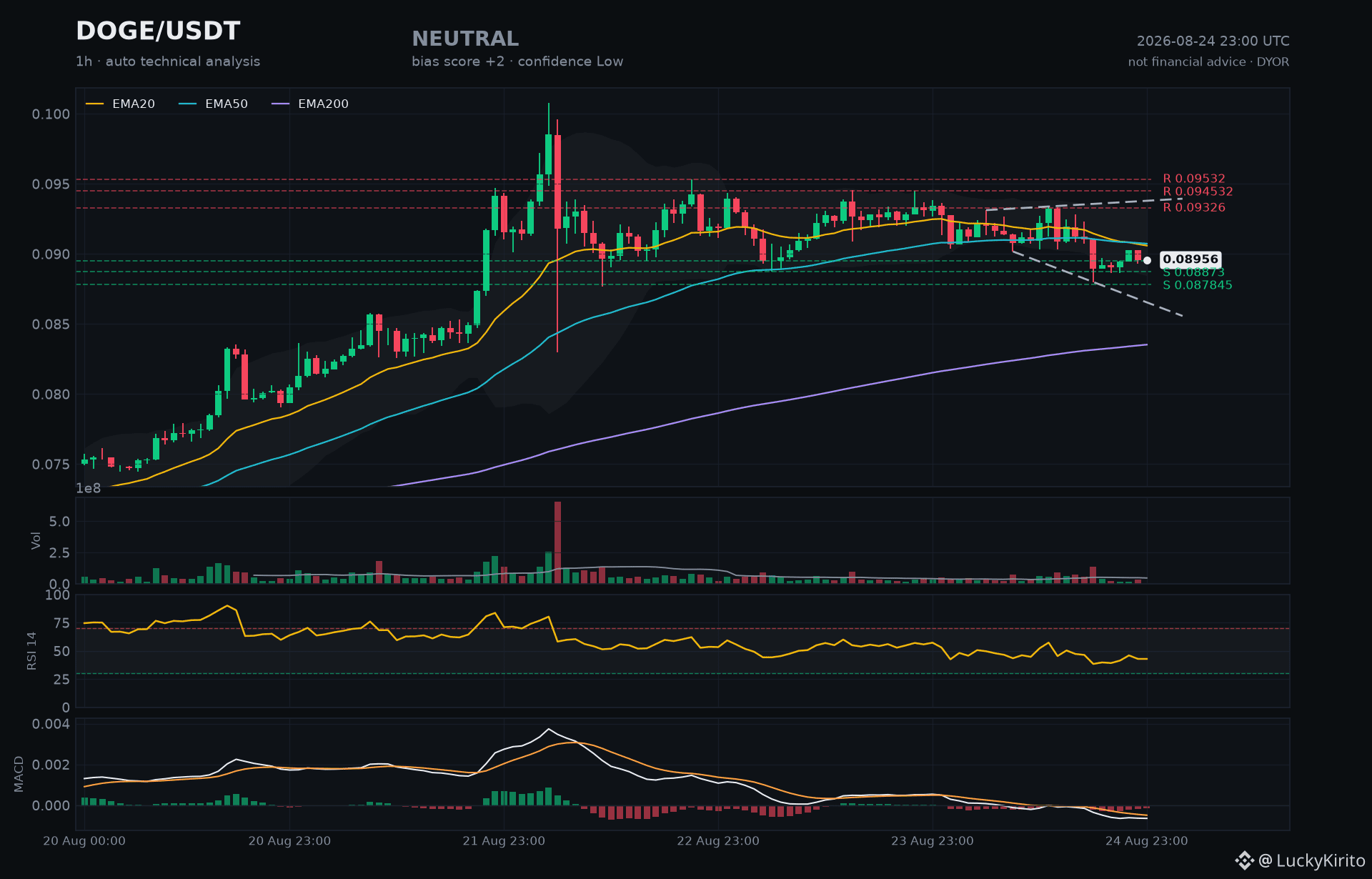Click the R 0.094532 resistance label
This screenshot has width=1372, height=879.
(x=1198, y=192)
